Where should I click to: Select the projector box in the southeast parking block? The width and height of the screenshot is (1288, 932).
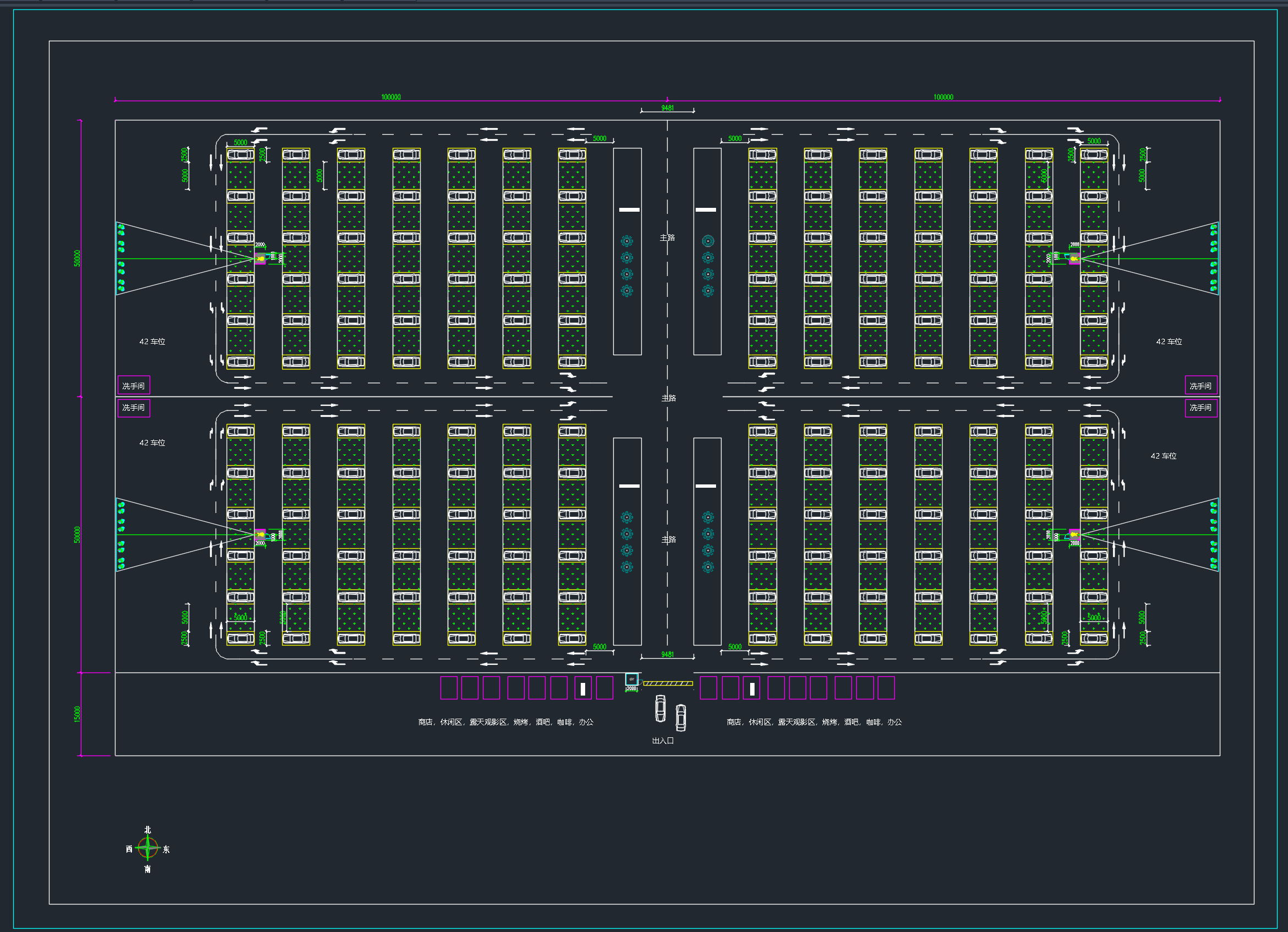click(1075, 534)
